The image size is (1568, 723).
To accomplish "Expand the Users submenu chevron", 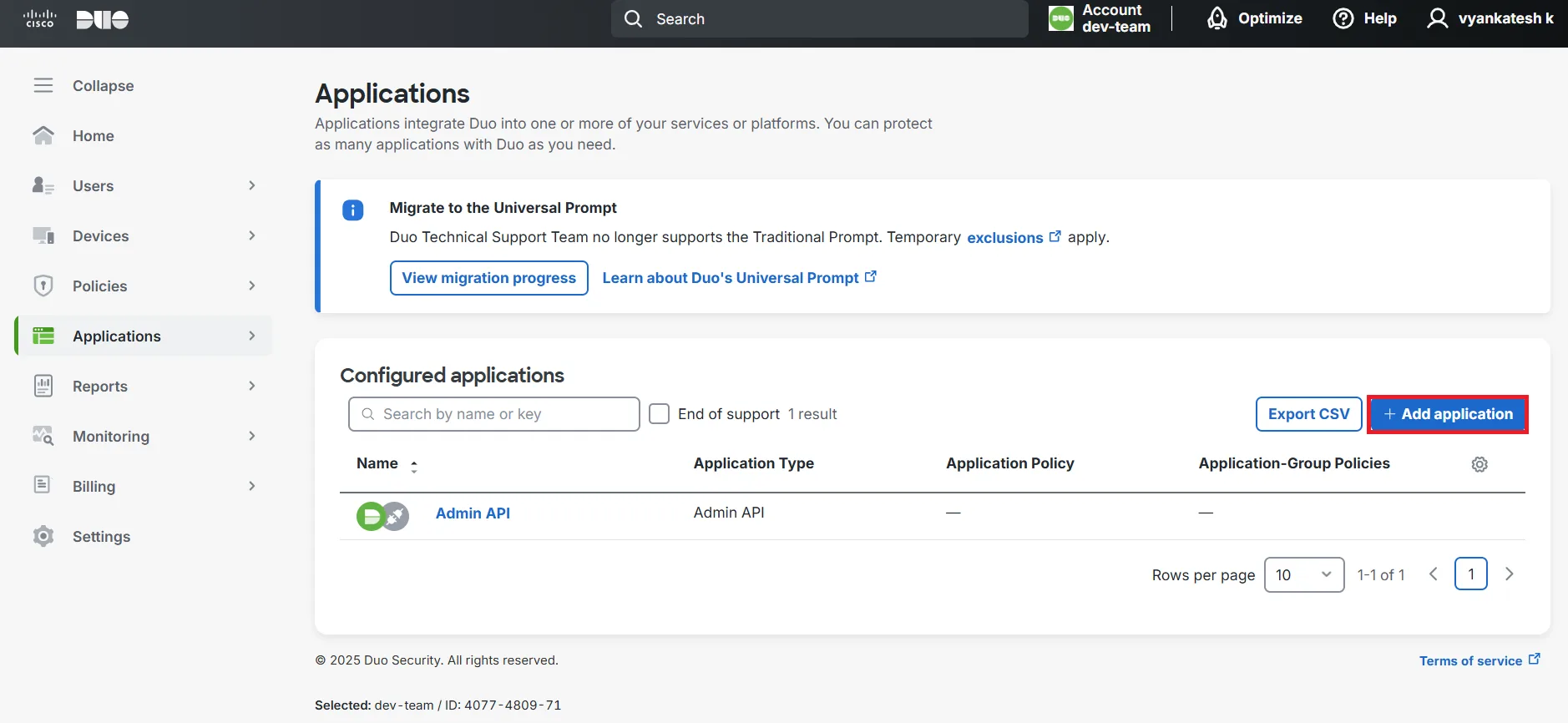I will pyautogui.click(x=252, y=185).
